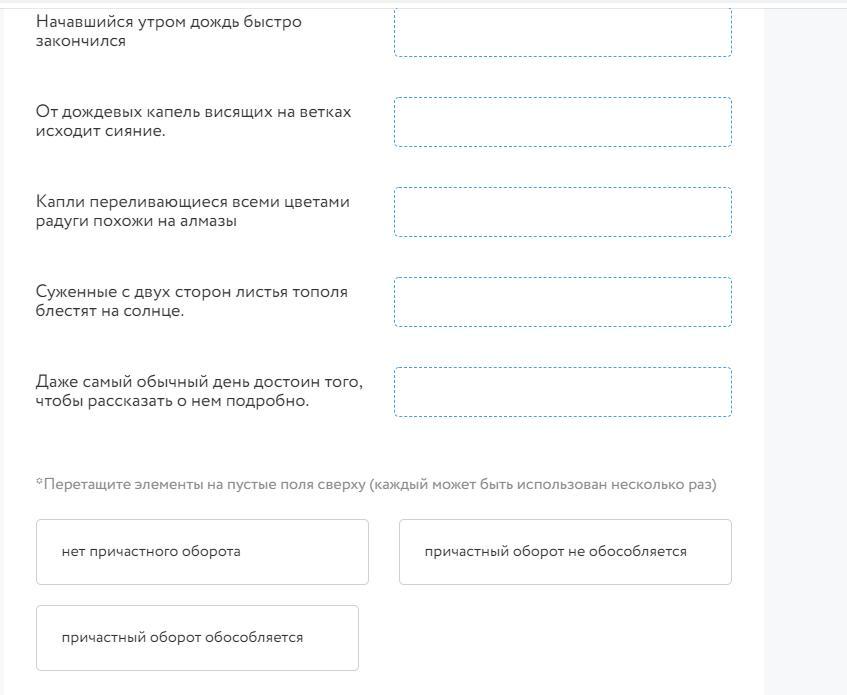Screen dimensions: 847x695
Task: Click the text 'Капли переливающиеся всеми цветами радуги'
Action: click(193, 211)
